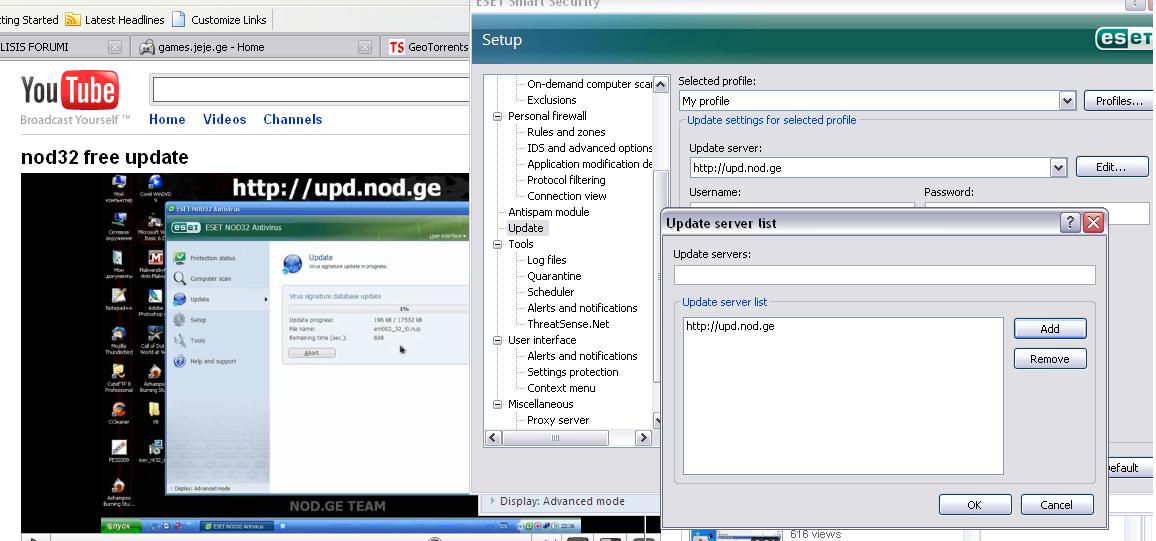Select Alerts and notifications under User interface
The image size is (1156, 541).
582,356
